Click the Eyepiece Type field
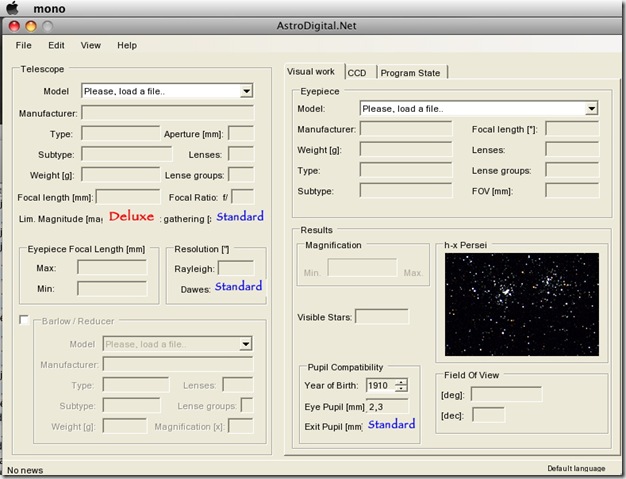The width and height of the screenshot is (626, 479). [406, 170]
